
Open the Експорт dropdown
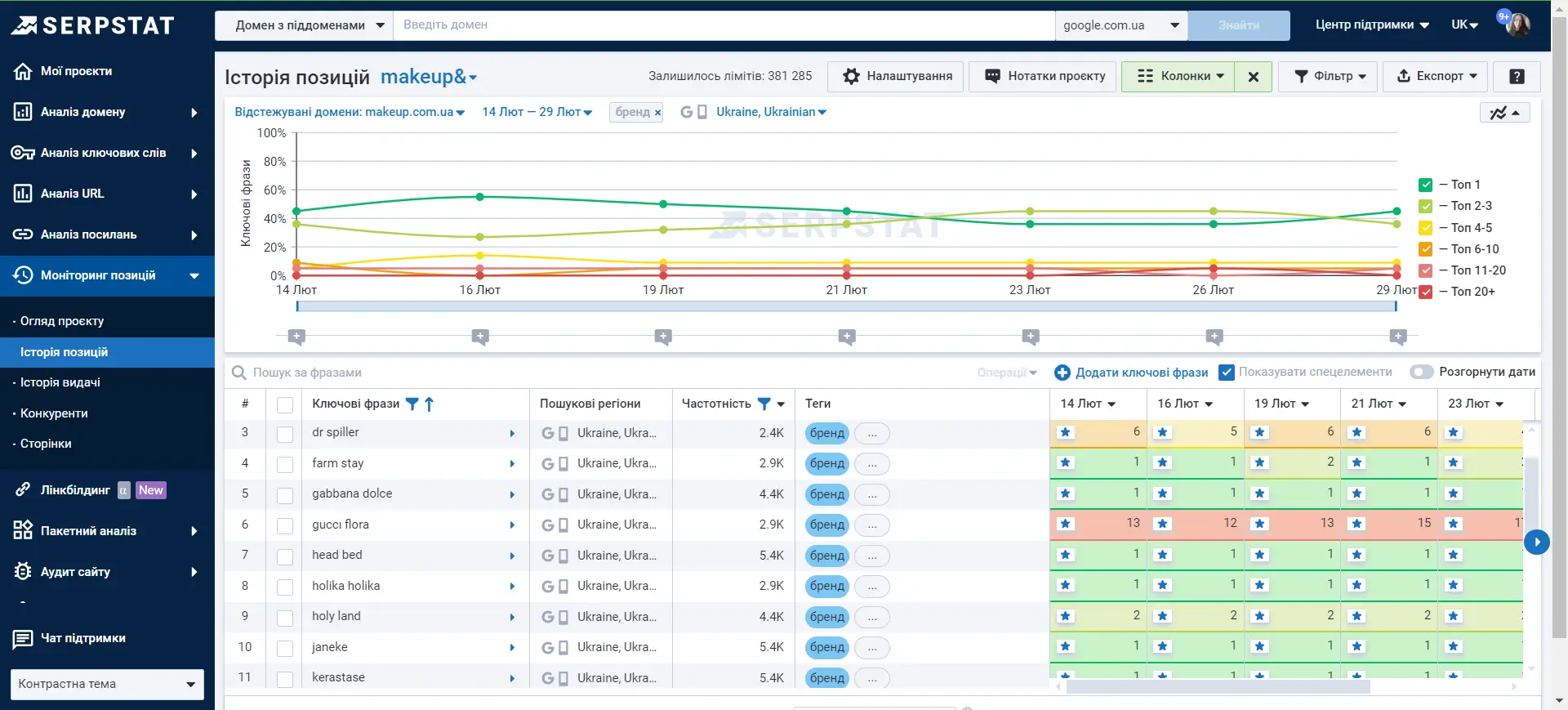tap(1435, 76)
